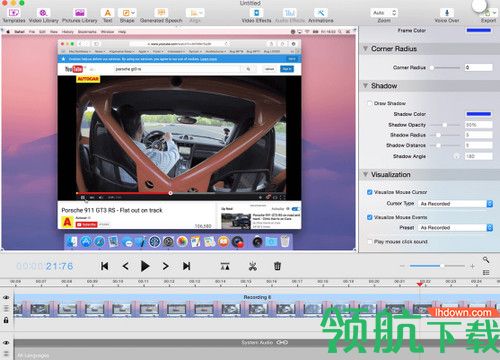
Task: Open the Preset dropdown
Action: (456, 228)
